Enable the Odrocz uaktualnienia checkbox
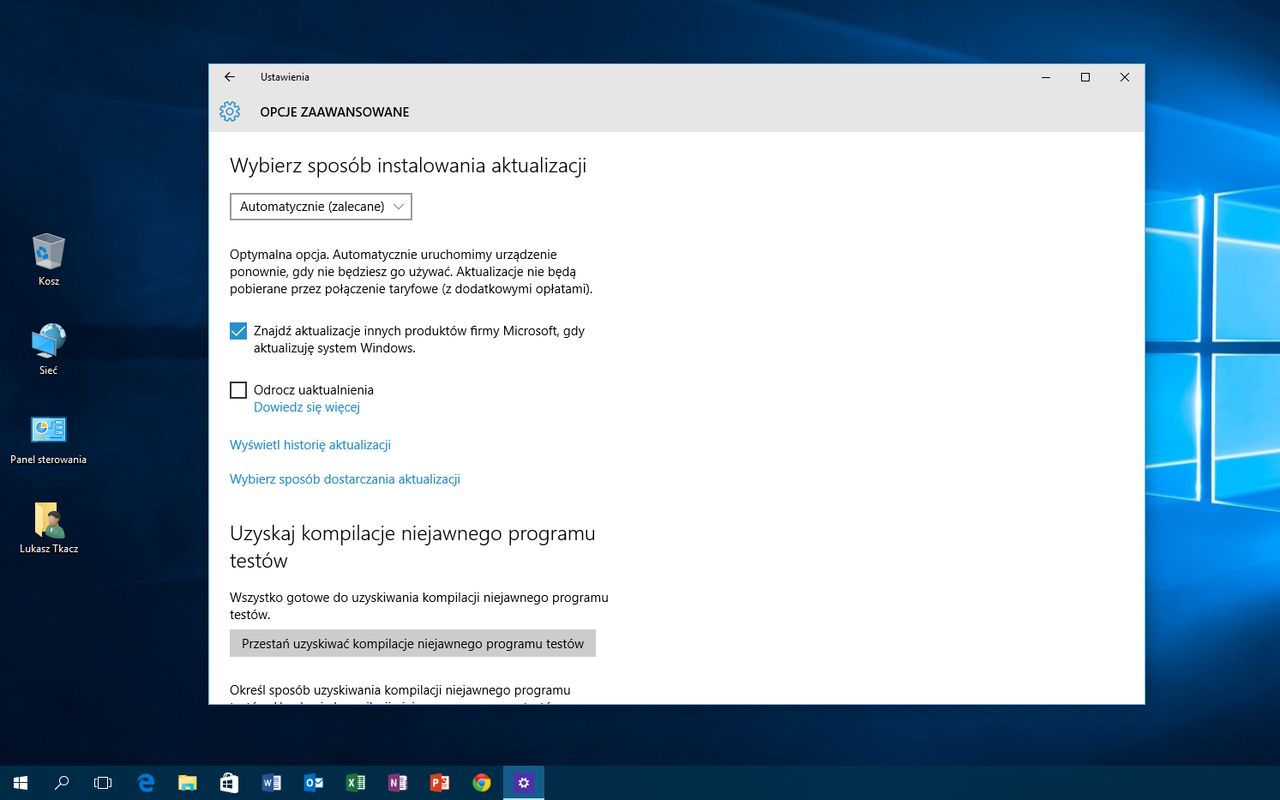This screenshot has height=800, width=1280. pyautogui.click(x=238, y=390)
